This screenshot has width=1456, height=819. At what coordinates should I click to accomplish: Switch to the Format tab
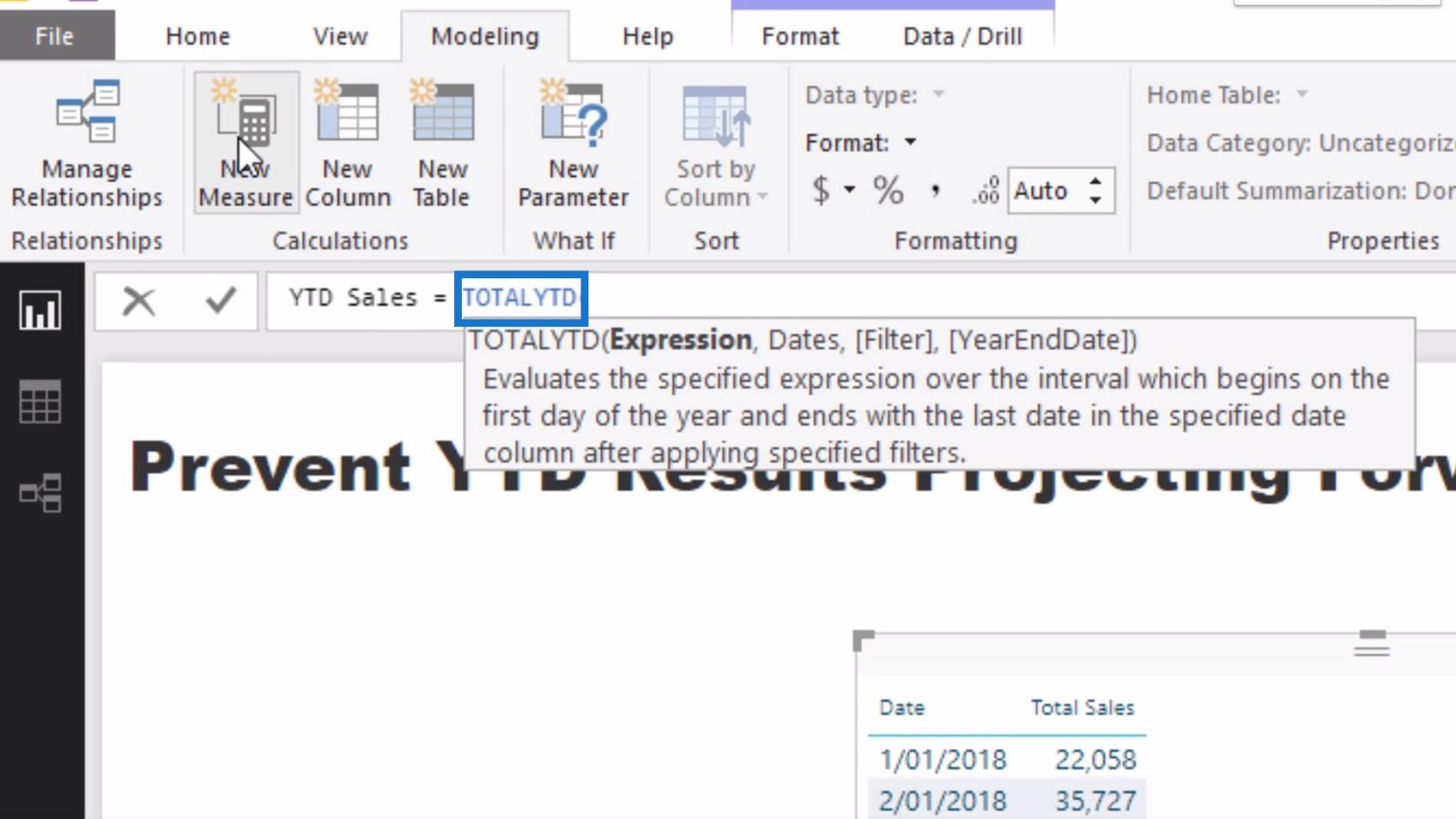pyautogui.click(x=800, y=36)
